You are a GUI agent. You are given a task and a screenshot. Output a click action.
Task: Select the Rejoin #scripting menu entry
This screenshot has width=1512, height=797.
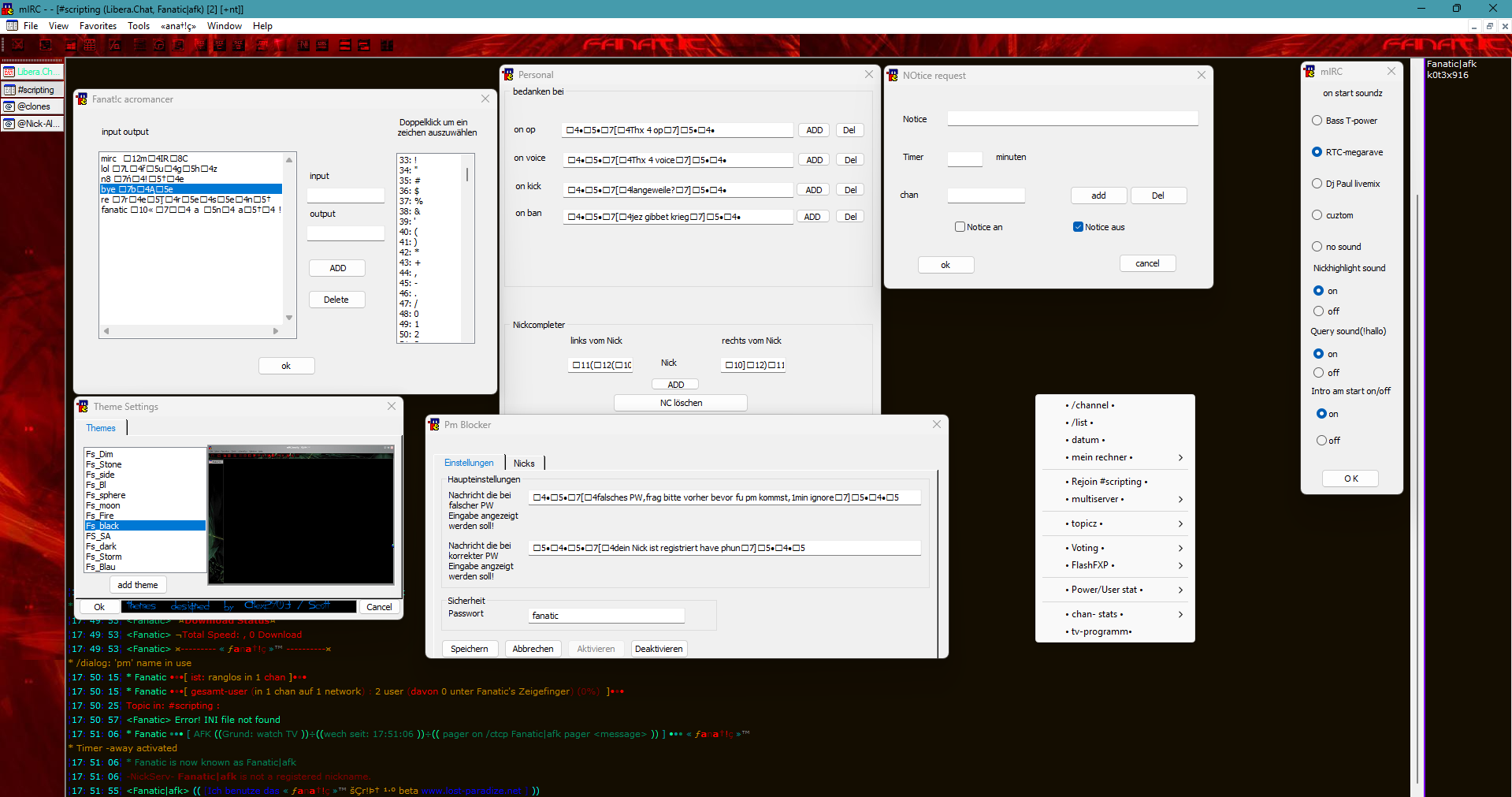[x=1115, y=482]
